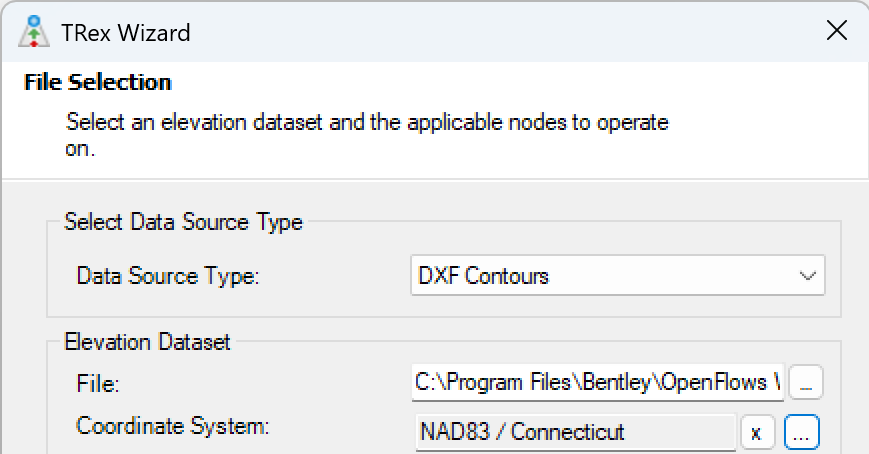Expand the Data Source Type chevron arrow
The width and height of the screenshot is (869, 454).
(x=807, y=276)
